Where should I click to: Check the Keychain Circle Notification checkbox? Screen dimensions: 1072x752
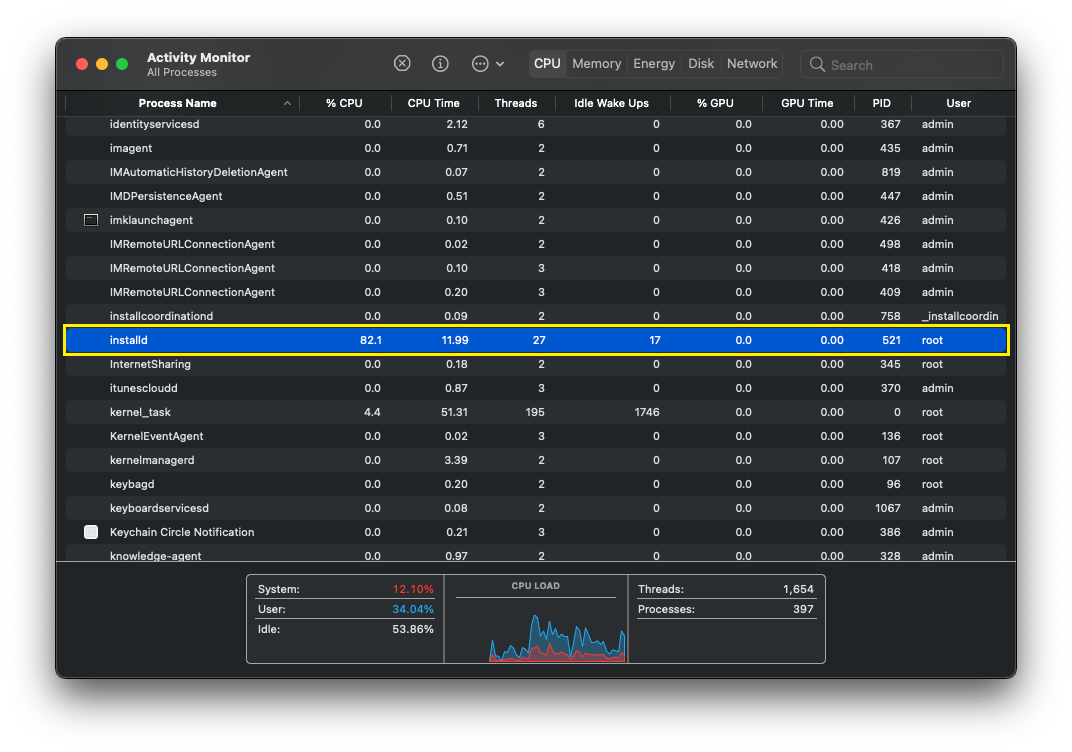[91, 532]
